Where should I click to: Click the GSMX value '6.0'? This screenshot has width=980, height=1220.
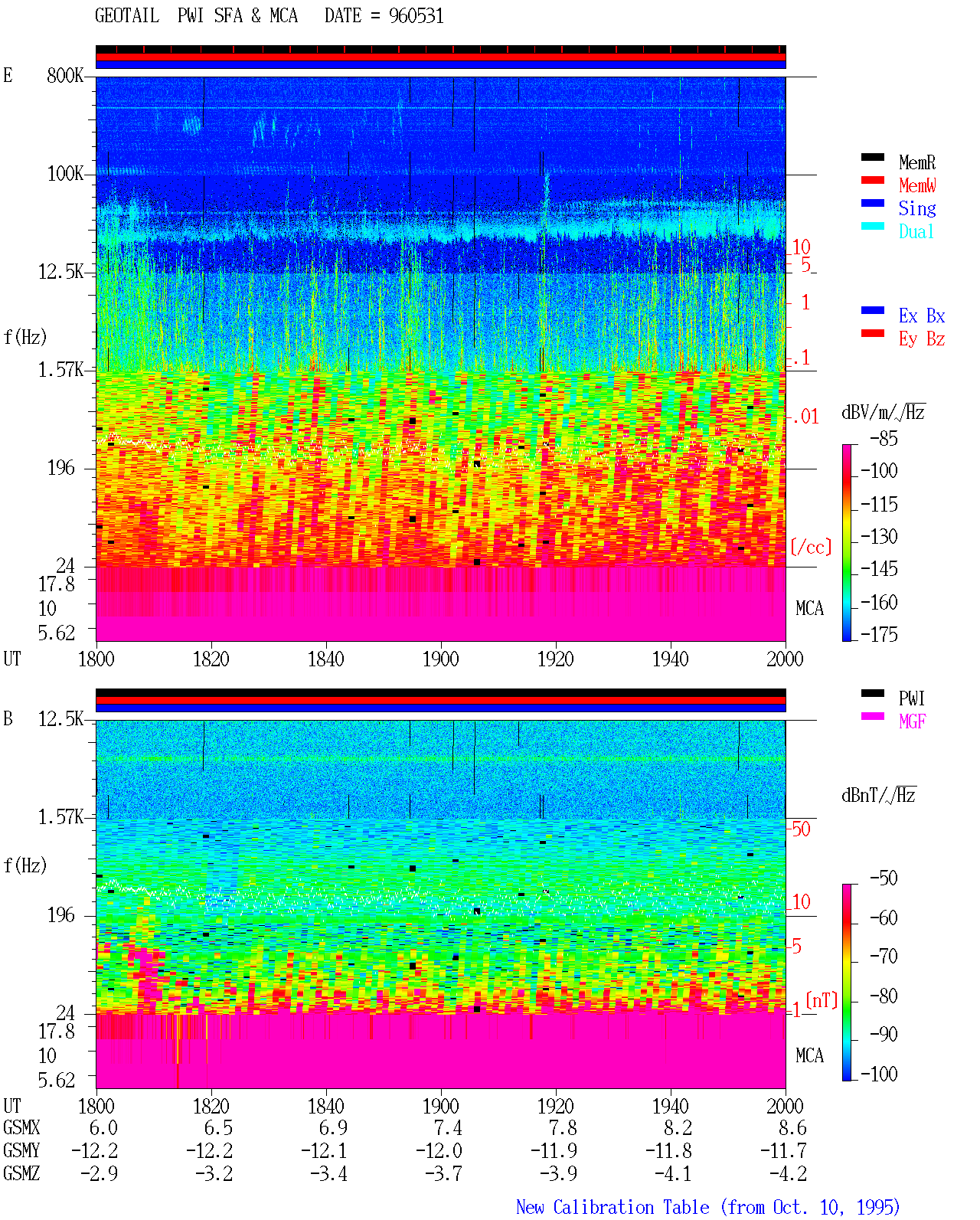[x=104, y=1128]
